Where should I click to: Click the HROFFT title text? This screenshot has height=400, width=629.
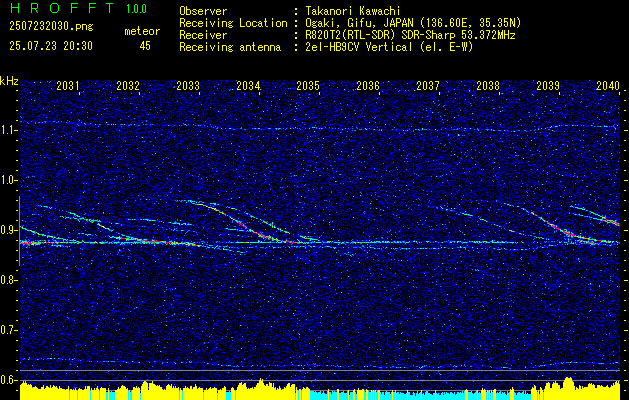click(x=61, y=8)
